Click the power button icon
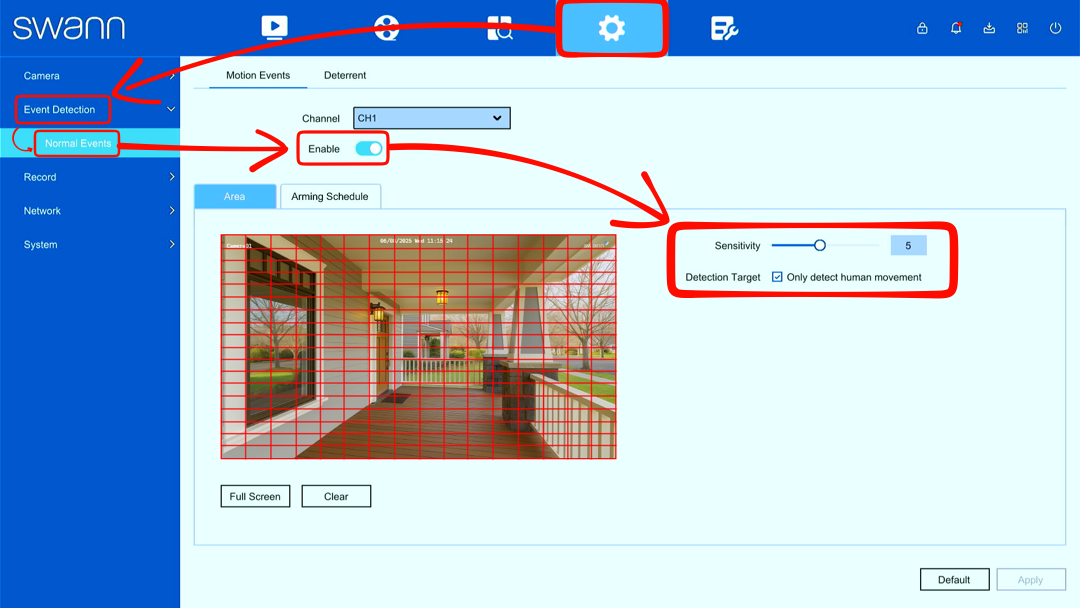Image resolution: width=1080 pixels, height=608 pixels. (1055, 28)
